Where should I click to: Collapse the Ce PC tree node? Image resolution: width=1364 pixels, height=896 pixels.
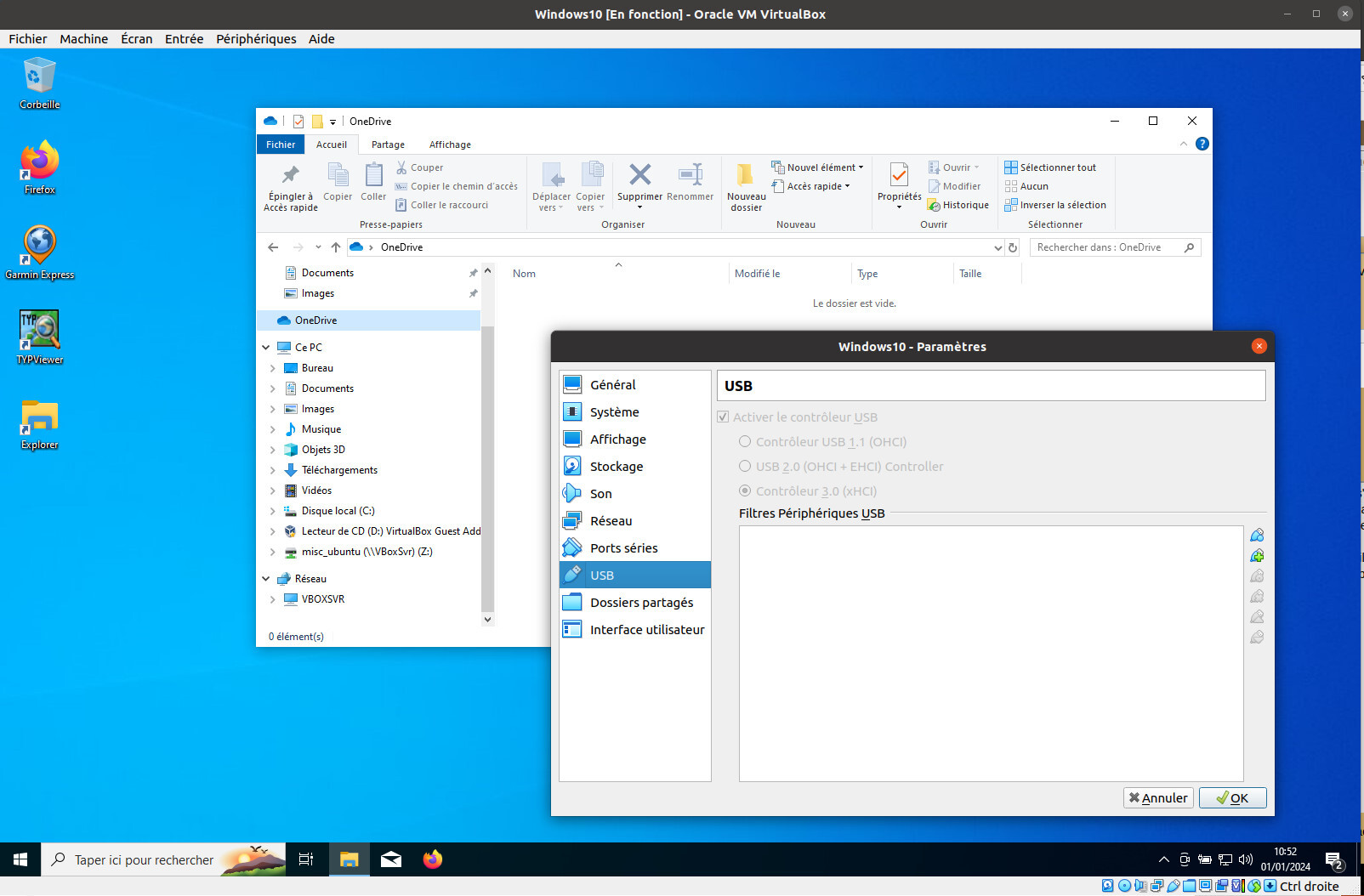[x=266, y=348]
